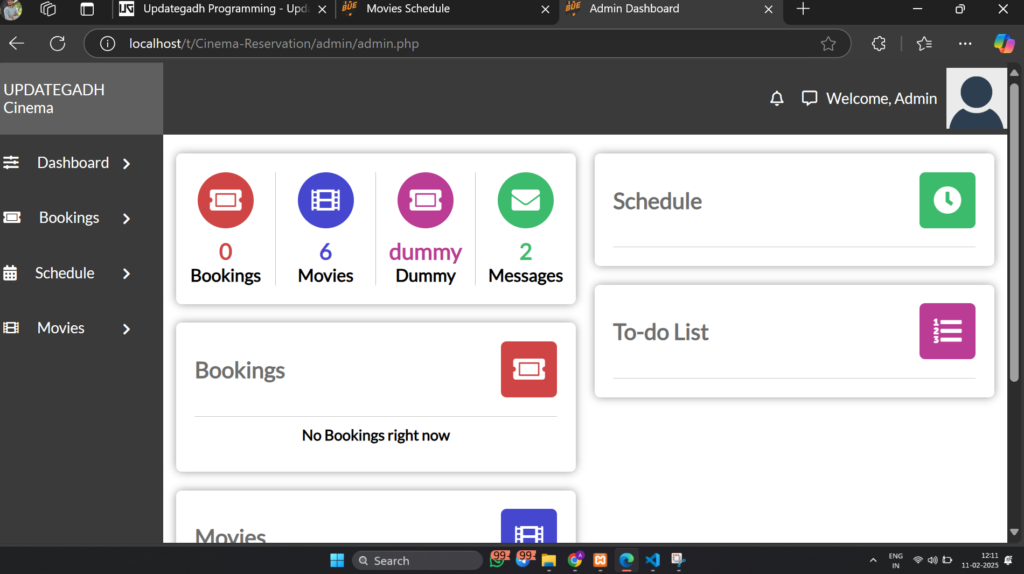1024x574 pixels.
Task: Expand the Movies chevron in sidebar
Action: 127,328
